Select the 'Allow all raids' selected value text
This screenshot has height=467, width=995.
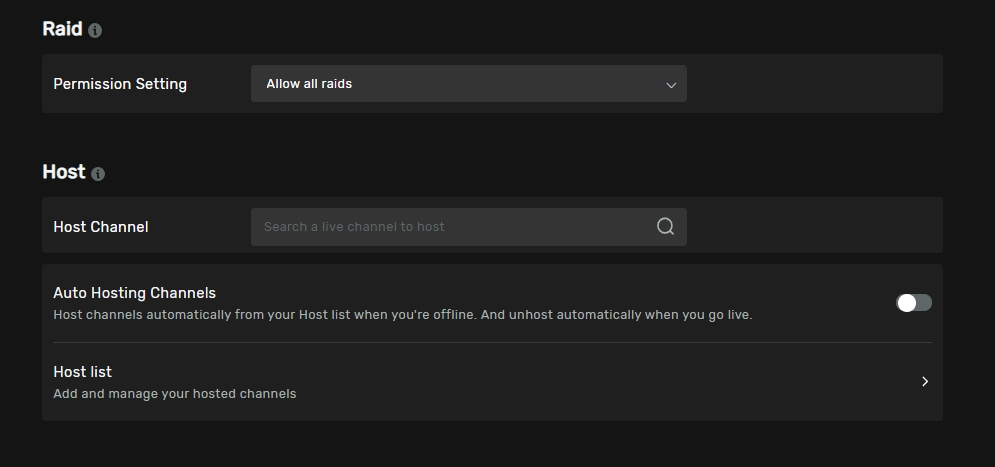pyautogui.click(x=309, y=84)
